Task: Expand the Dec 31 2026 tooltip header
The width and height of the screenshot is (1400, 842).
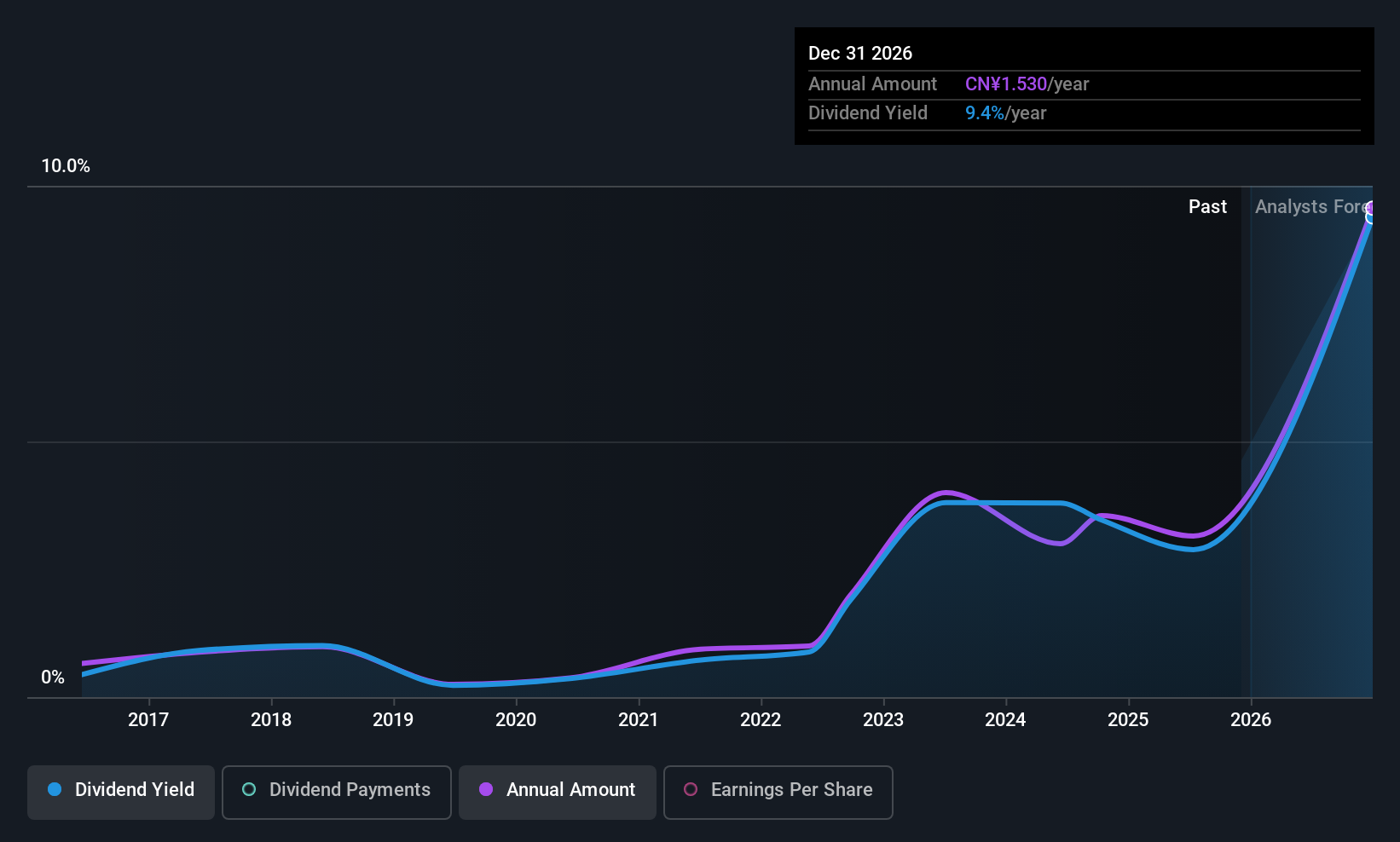Action: 860,53
